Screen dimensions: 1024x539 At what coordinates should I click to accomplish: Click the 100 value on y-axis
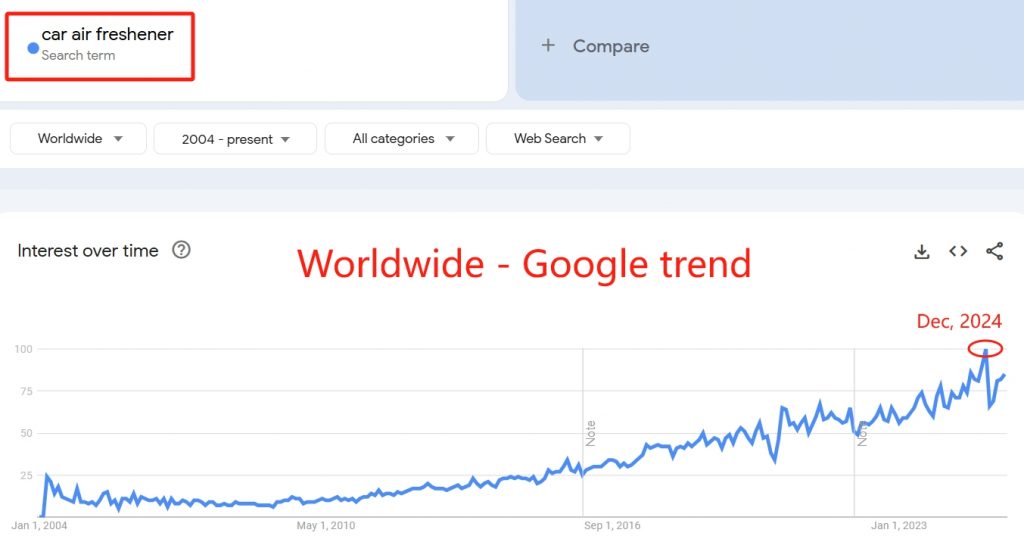24,349
